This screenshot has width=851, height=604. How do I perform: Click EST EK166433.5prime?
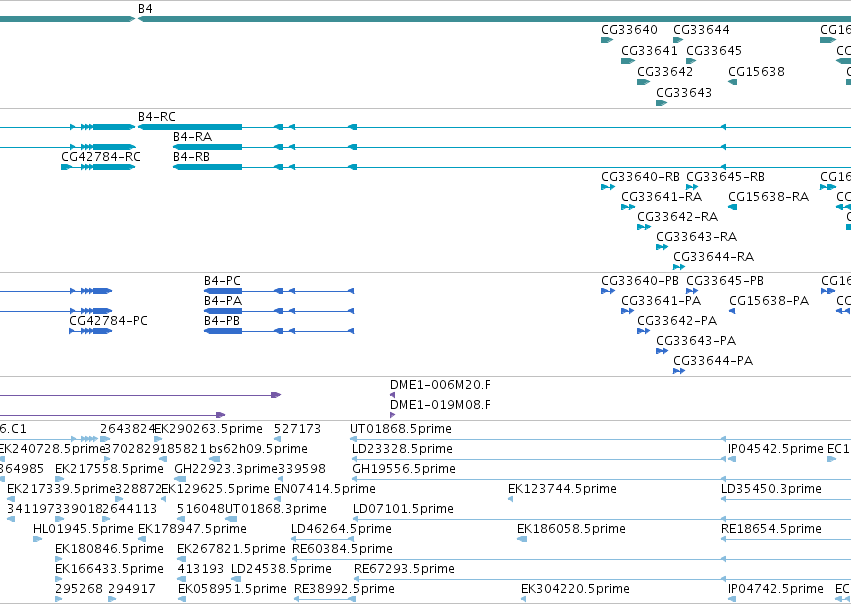click(x=109, y=569)
